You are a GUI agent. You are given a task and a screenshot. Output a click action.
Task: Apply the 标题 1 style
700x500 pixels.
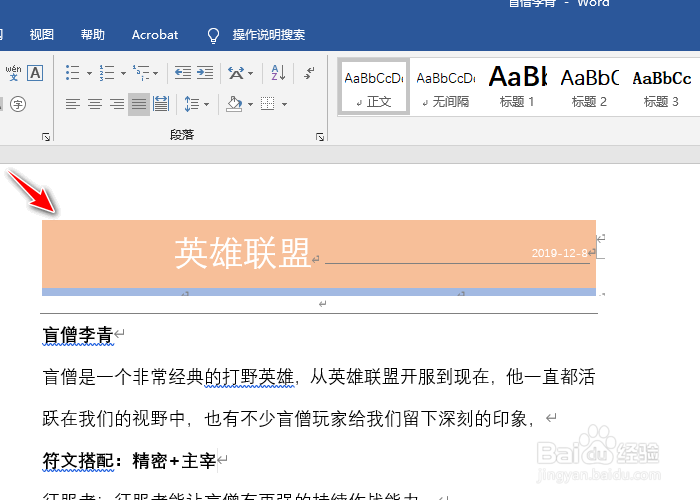pos(517,87)
